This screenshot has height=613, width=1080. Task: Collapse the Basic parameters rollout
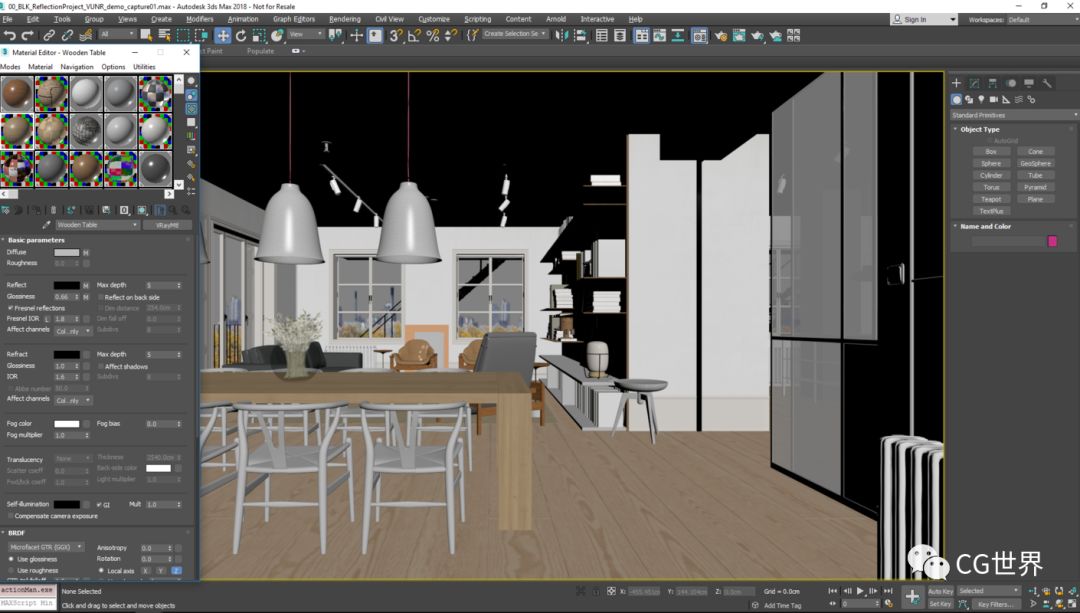coord(36,240)
